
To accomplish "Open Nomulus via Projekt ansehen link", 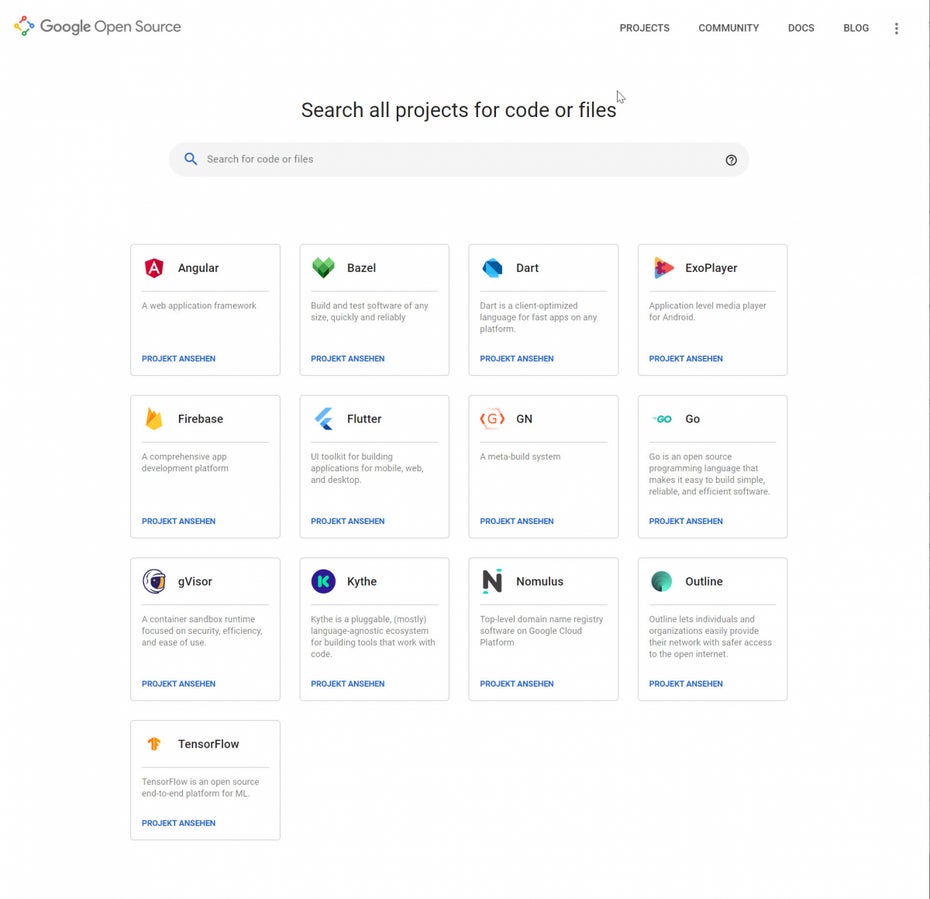I will click(x=517, y=684).
